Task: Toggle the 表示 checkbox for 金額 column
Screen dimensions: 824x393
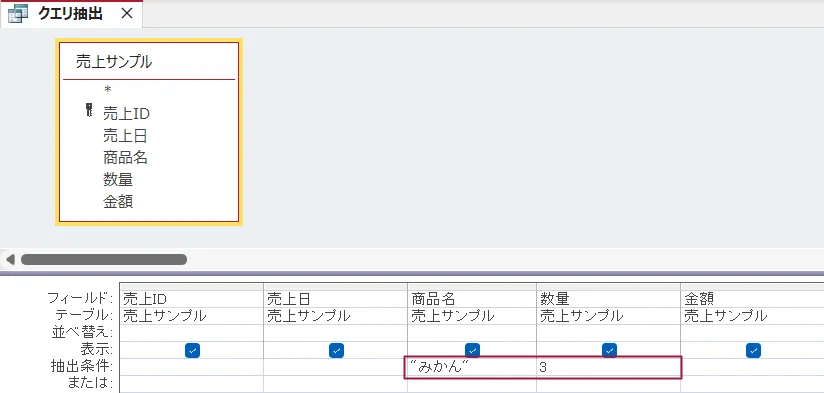Action: [x=753, y=350]
